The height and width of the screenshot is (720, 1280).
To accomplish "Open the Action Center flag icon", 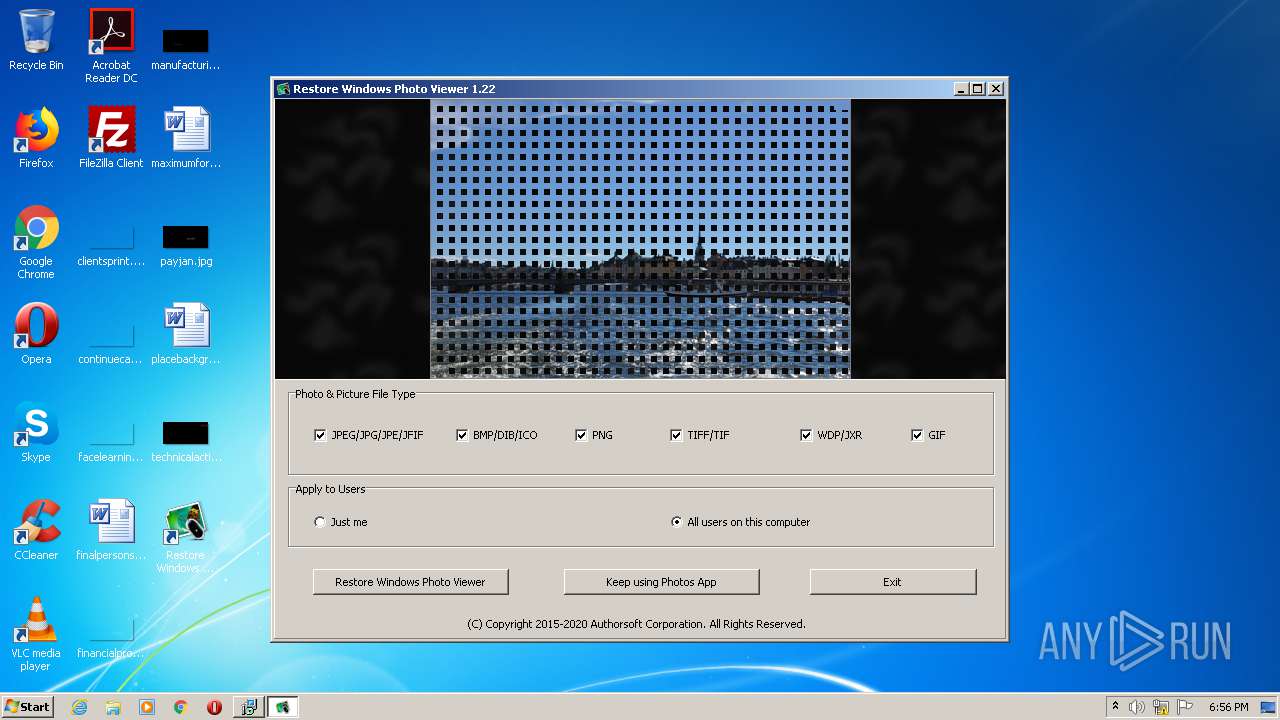I will coord(1184,707).
